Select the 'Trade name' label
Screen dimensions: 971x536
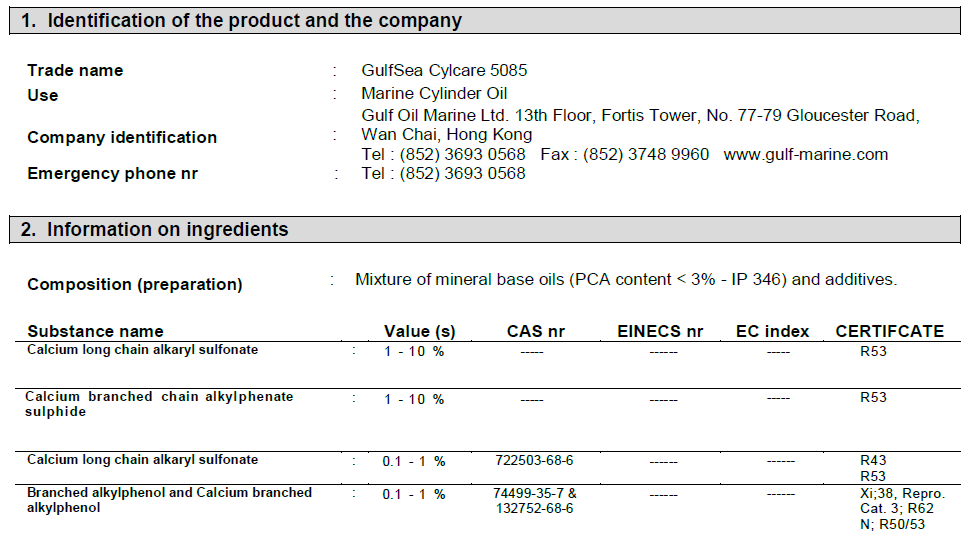(75, 71)
